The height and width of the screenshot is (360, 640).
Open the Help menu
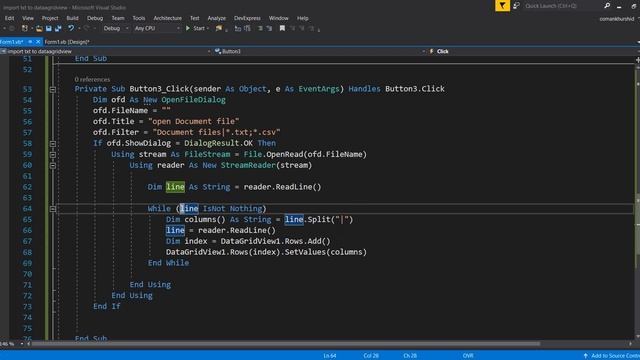(302, 18)
